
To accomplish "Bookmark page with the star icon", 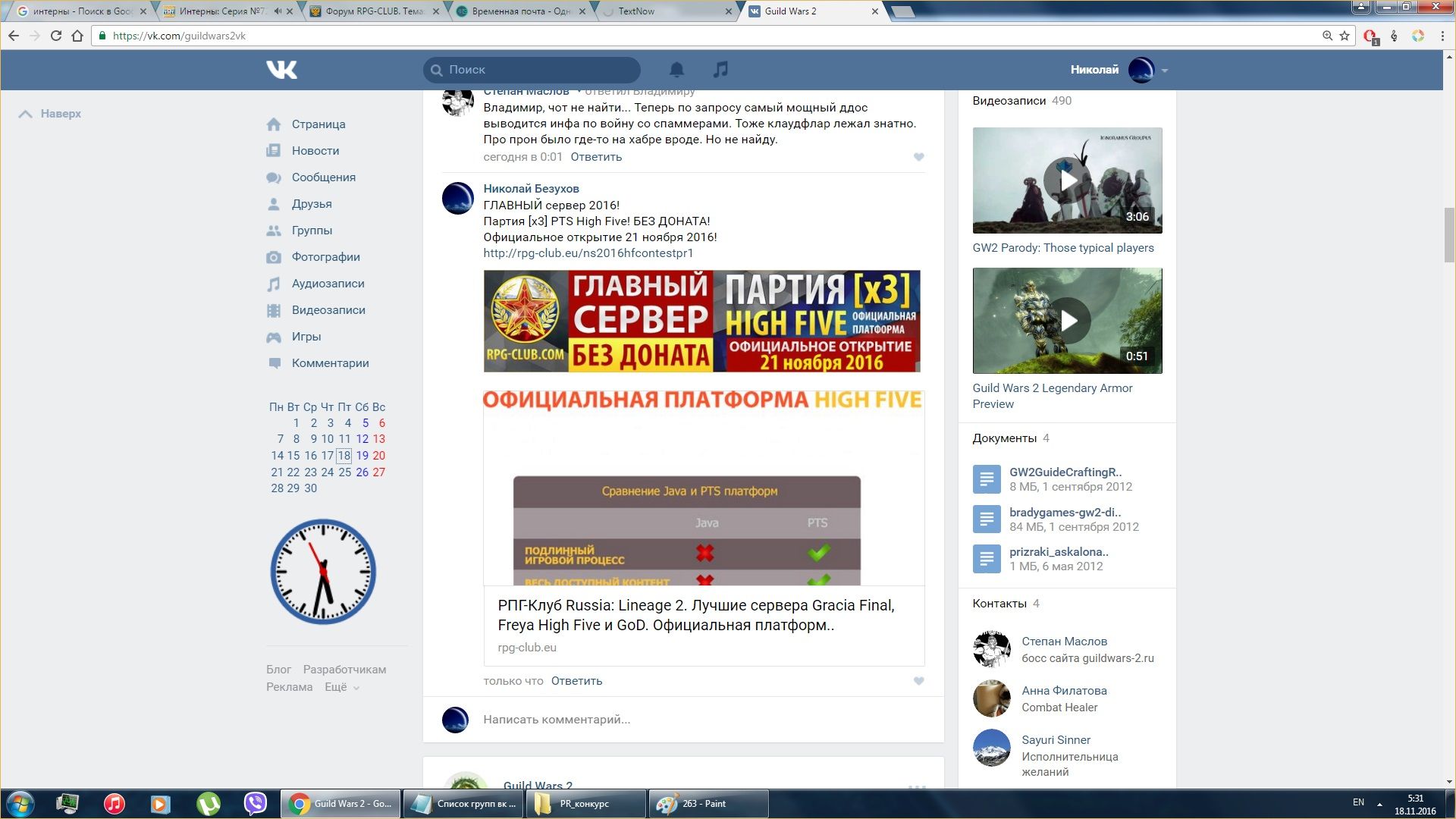I will point(1345,36).
